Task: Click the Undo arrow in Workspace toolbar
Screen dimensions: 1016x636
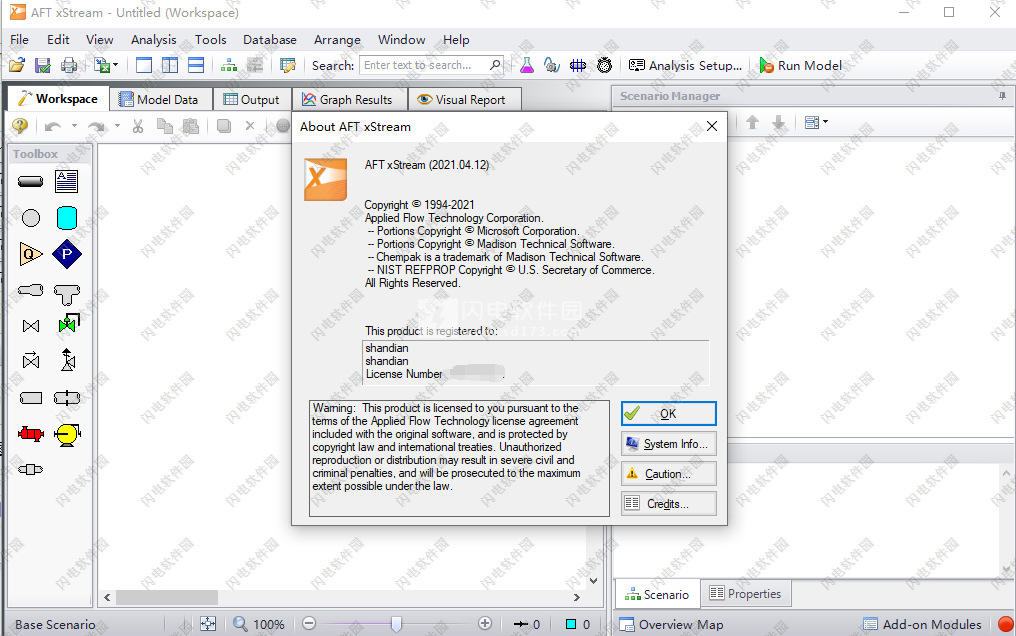Action: pyautogui.click(x=53, y=126)
